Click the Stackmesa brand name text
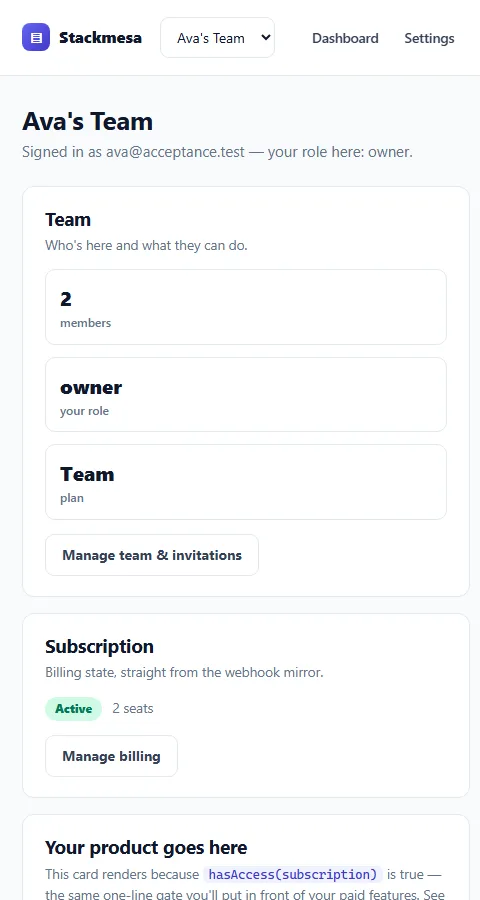 pyautogui.click(x=100, y=38)
